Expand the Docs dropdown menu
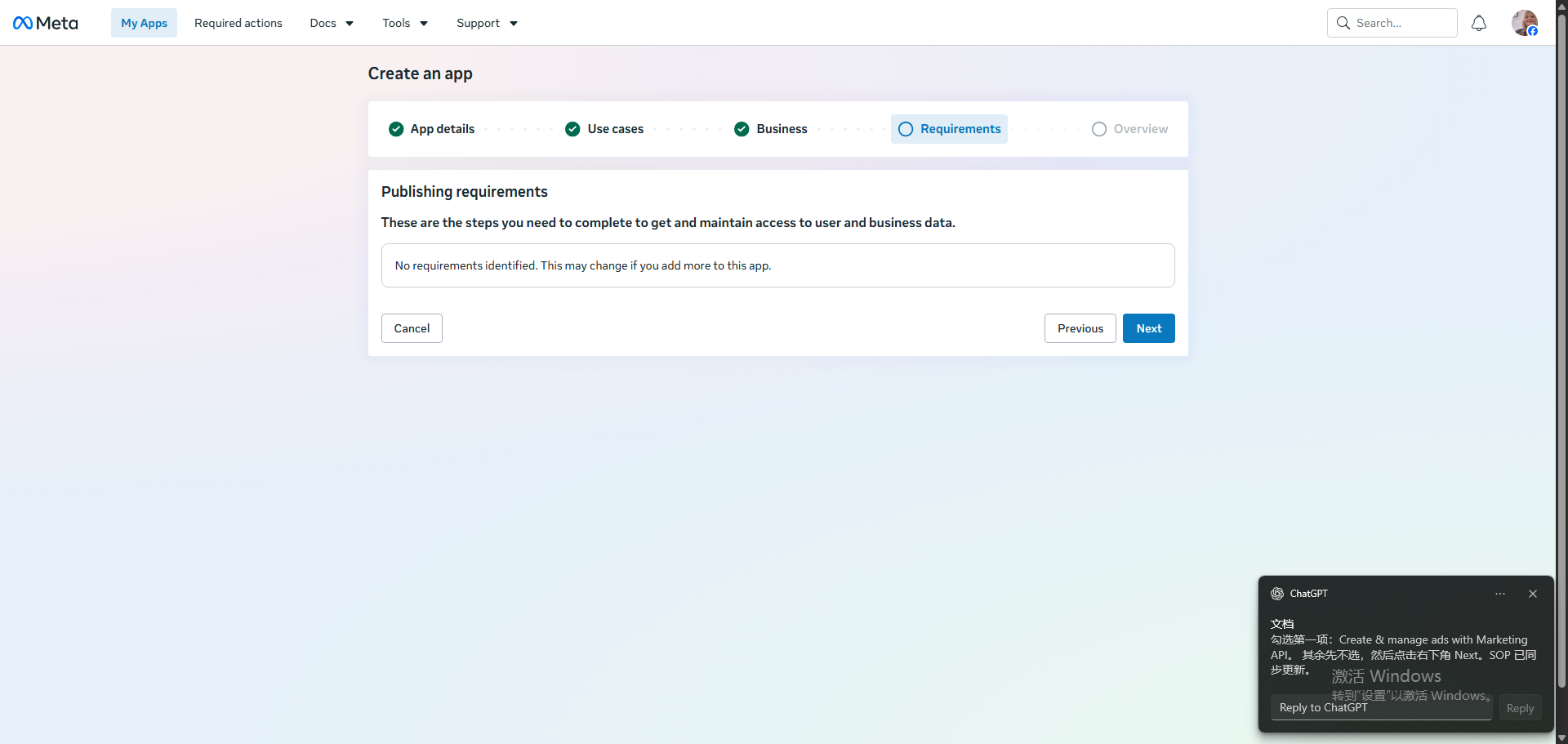This screenshot has height=744, width=1568. coord(332,23)
